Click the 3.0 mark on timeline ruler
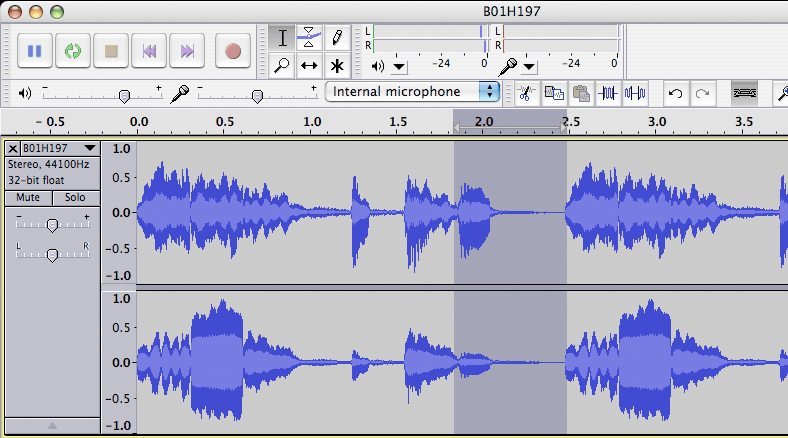 [x=657, y=122]
